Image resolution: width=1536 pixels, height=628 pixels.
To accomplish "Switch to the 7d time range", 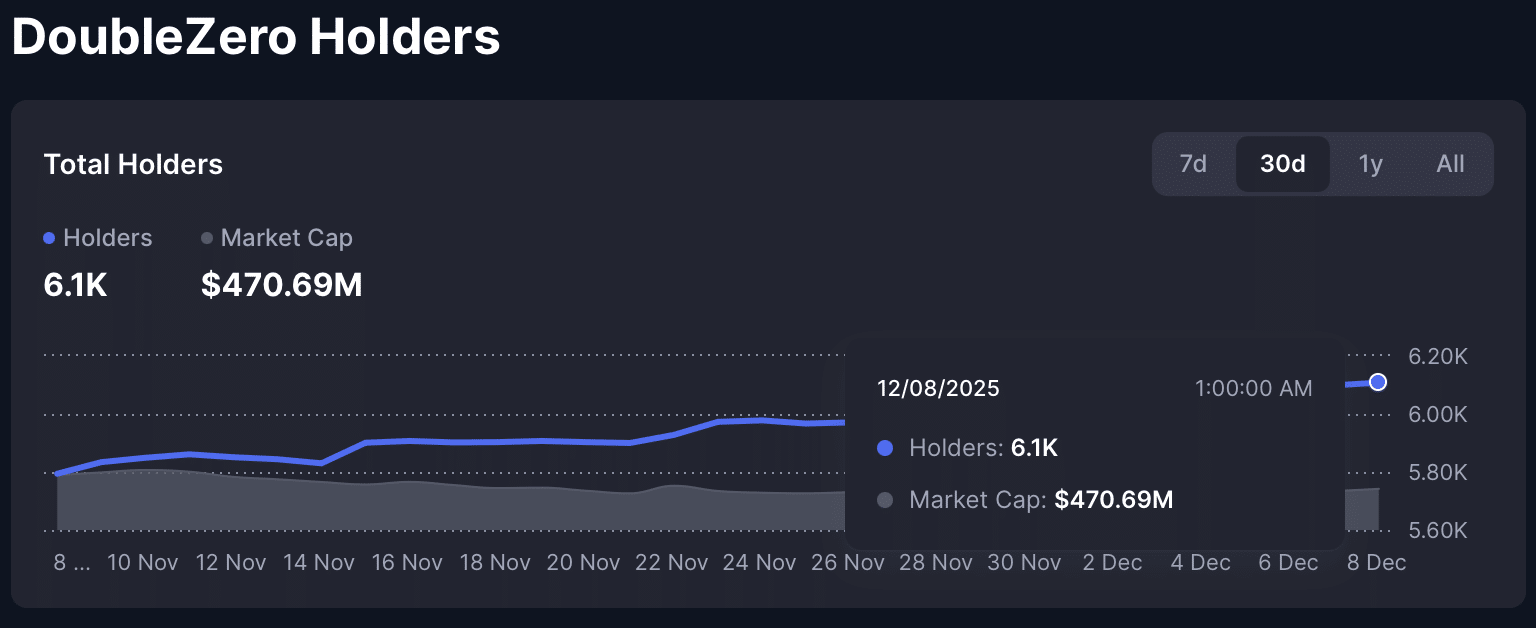I will (1192, 163).
